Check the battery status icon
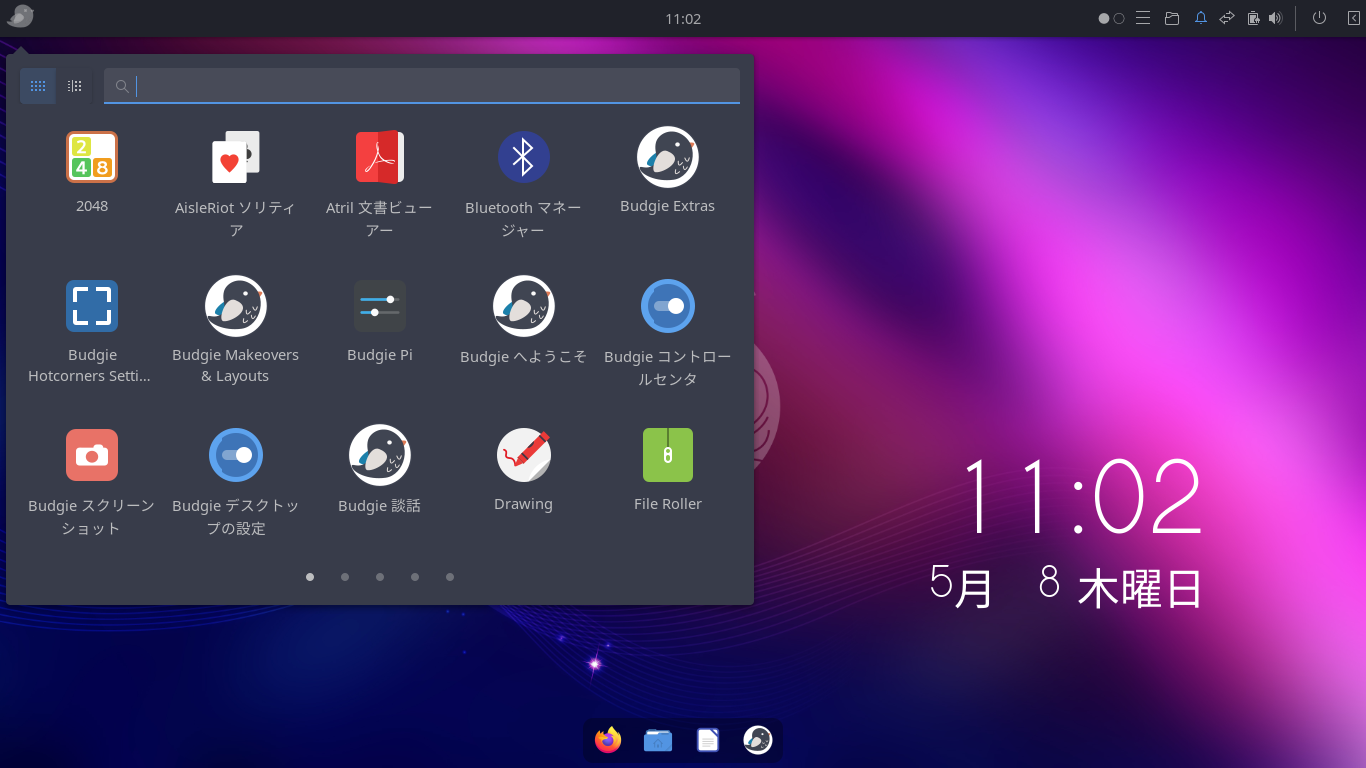1366x768 pixels. pos(1253,18)
